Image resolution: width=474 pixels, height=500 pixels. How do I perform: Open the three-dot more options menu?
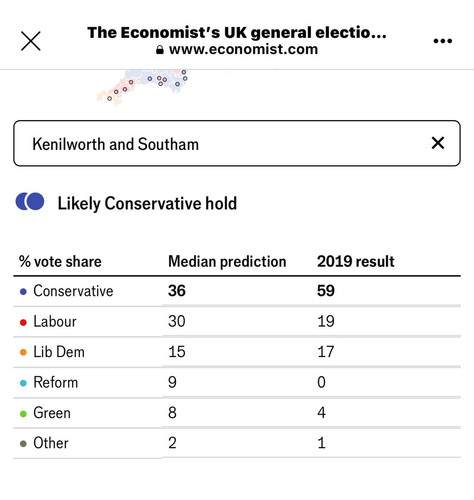click(x=443, y=41)
